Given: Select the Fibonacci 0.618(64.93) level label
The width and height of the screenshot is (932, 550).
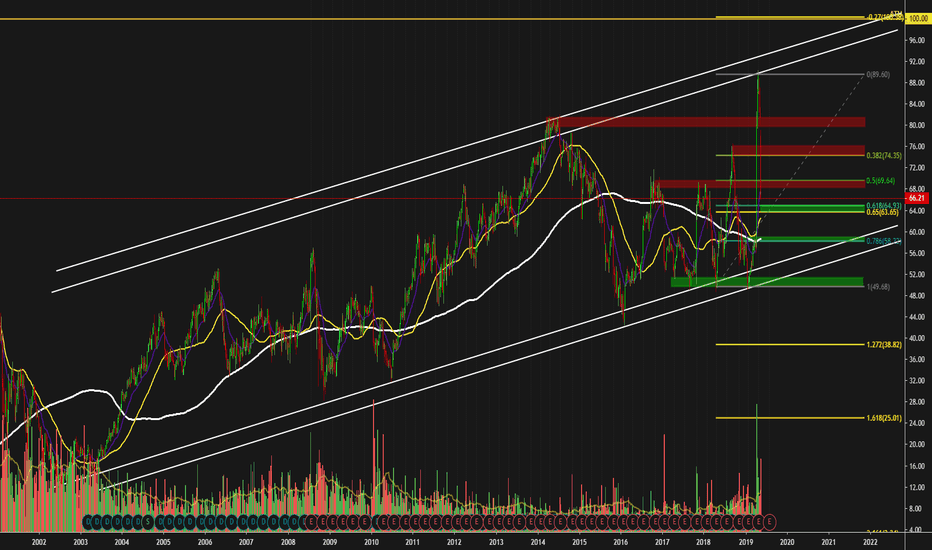Looking at the screenshot, I should (884, 206).
